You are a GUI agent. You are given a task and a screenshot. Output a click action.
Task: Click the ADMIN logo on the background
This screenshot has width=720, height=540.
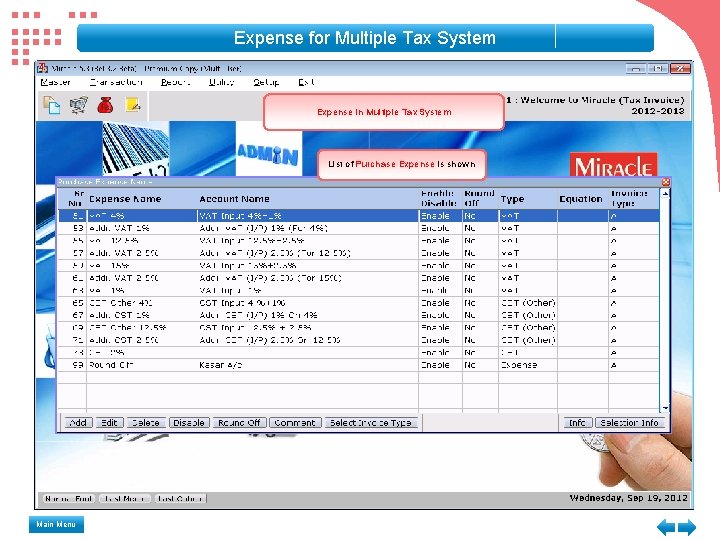pos(268,155)
